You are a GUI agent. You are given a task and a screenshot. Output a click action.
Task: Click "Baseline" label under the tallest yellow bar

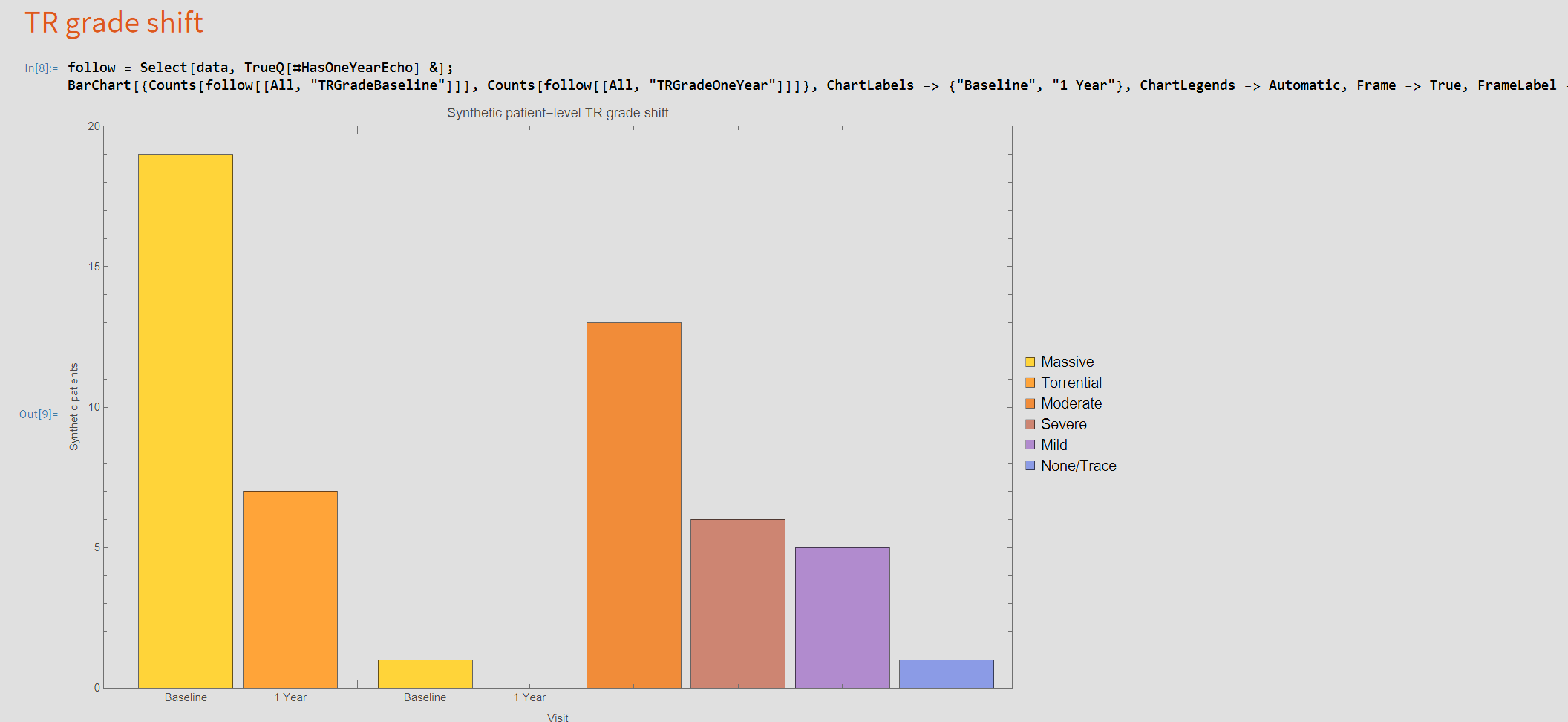186,697
